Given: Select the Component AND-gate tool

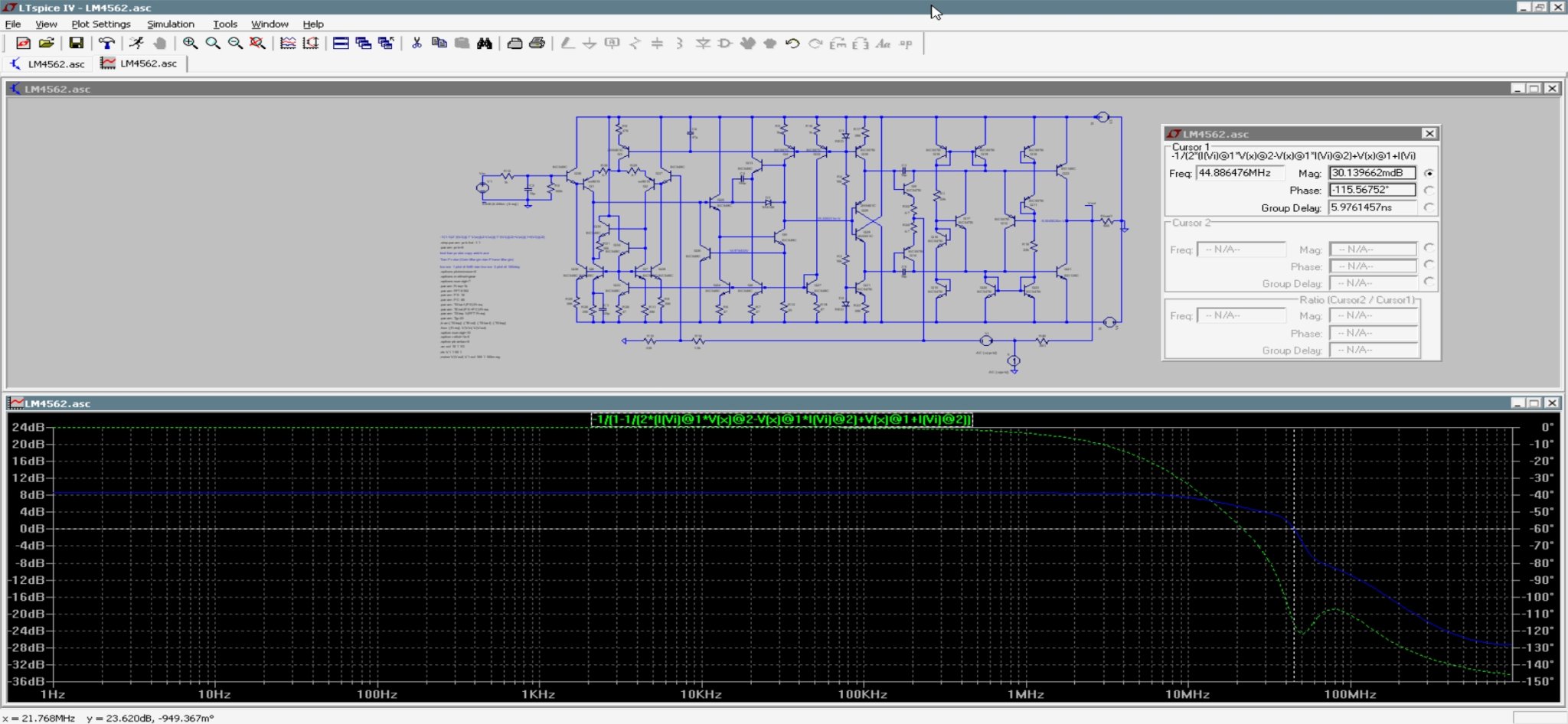Looking at the screenshot, I should pyautogui.click(x=725, y=43).
